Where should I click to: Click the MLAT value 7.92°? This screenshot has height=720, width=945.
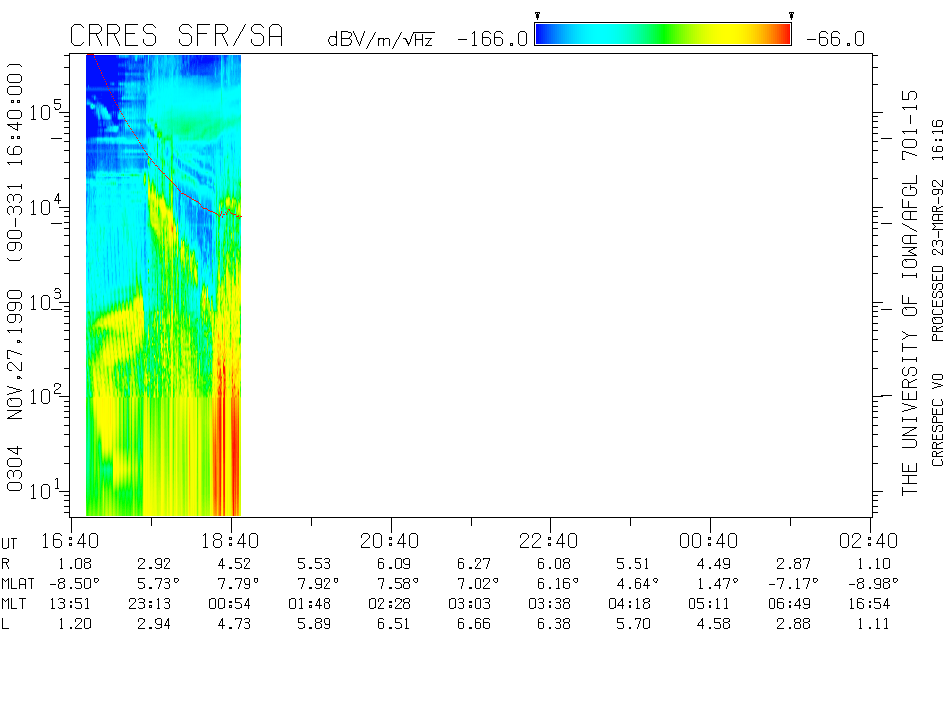coord(312,582)
